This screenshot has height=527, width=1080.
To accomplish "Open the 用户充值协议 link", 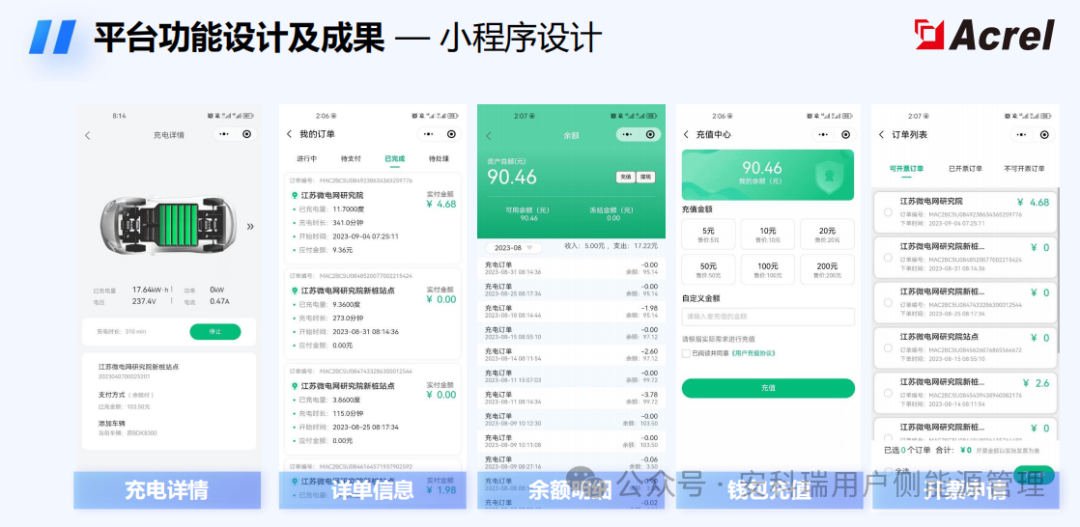I will (x=754, y=353).
